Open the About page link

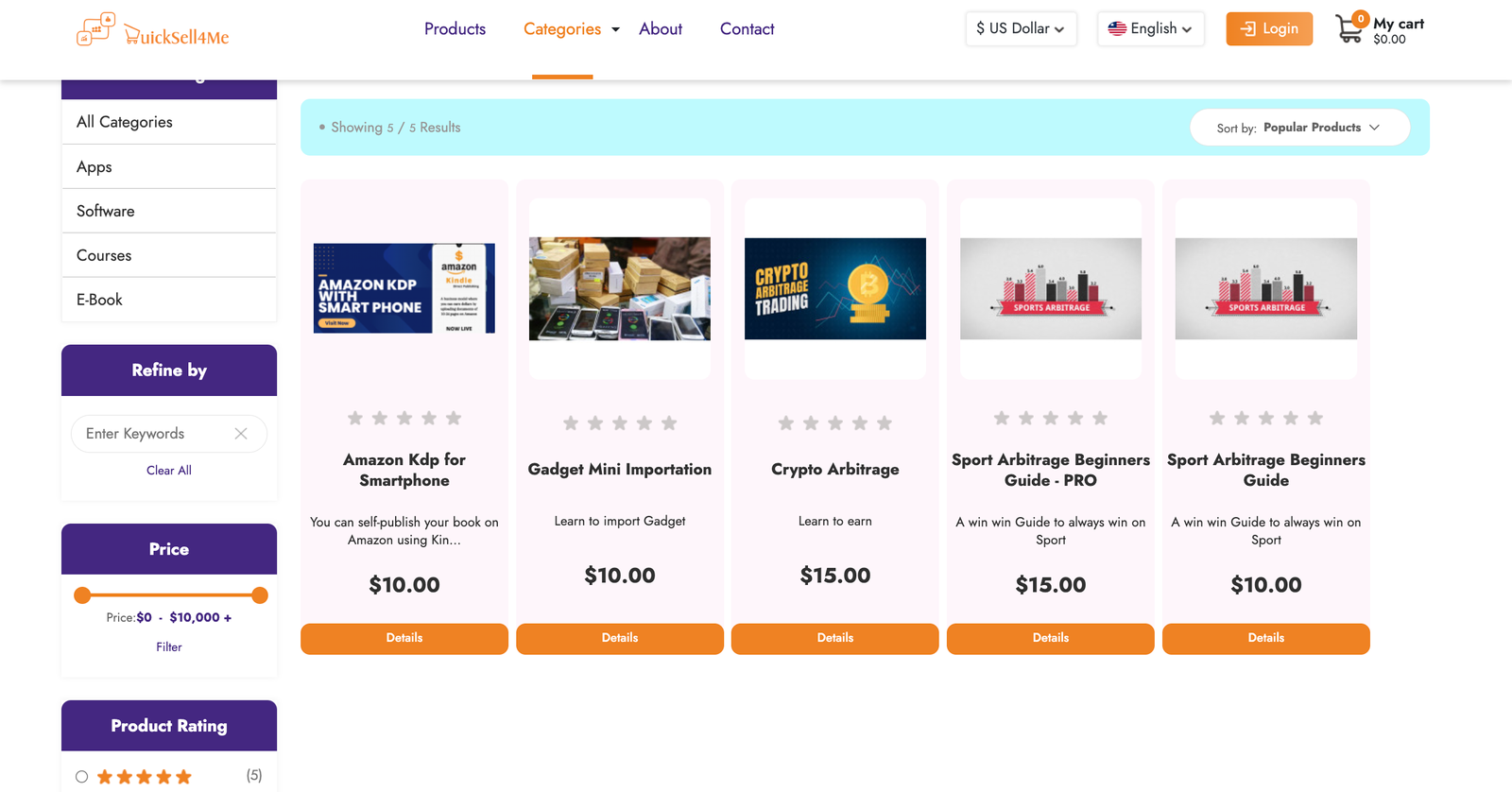[661, 29]
